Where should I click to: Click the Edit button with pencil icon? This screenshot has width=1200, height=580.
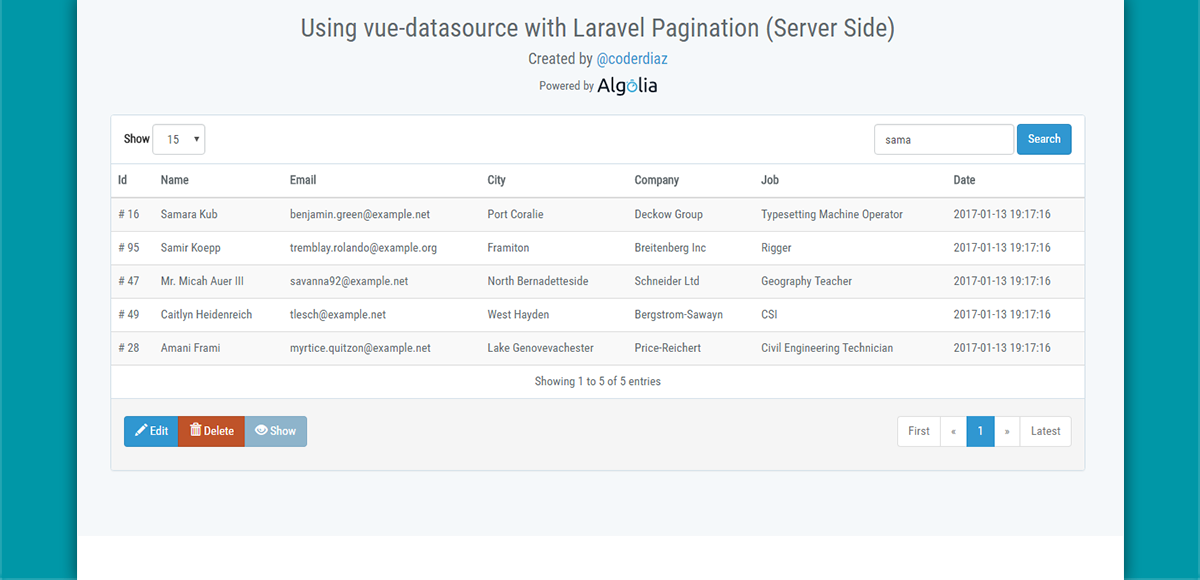pos(151,431)
